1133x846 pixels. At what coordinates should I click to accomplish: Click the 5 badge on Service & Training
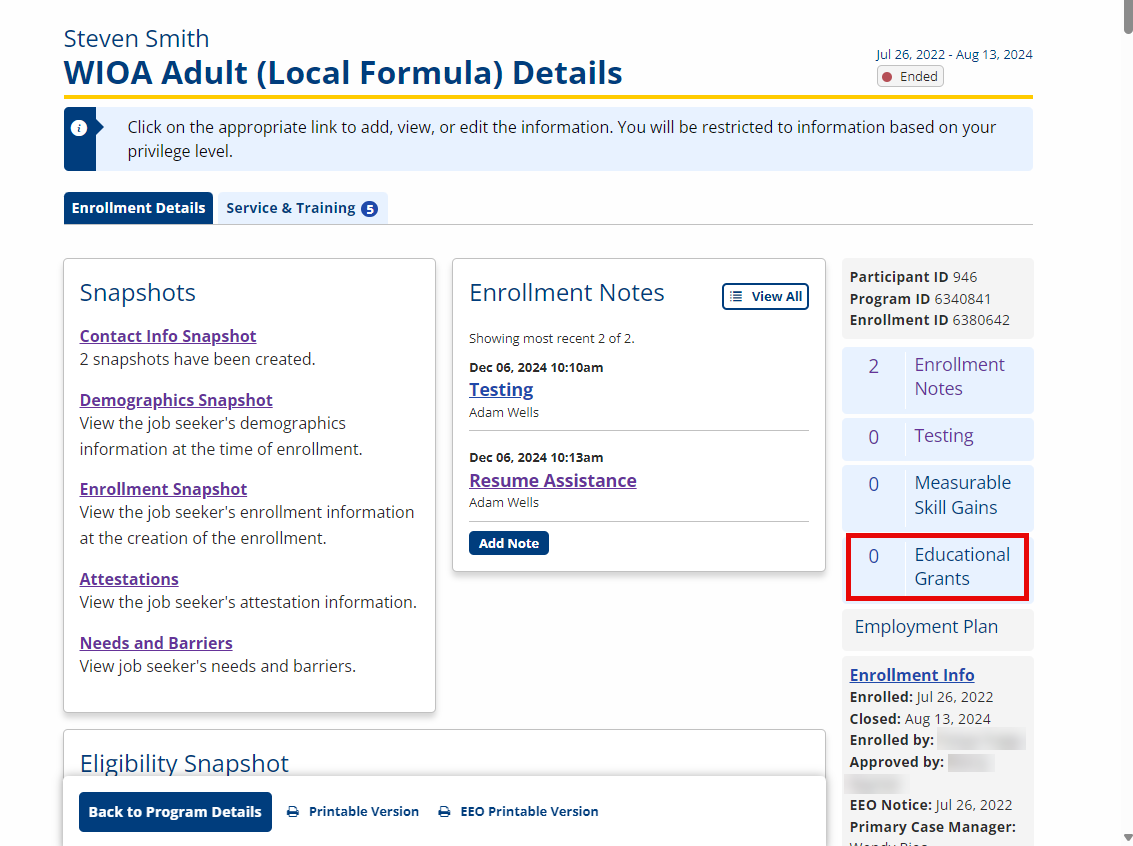tap(369, 209)
